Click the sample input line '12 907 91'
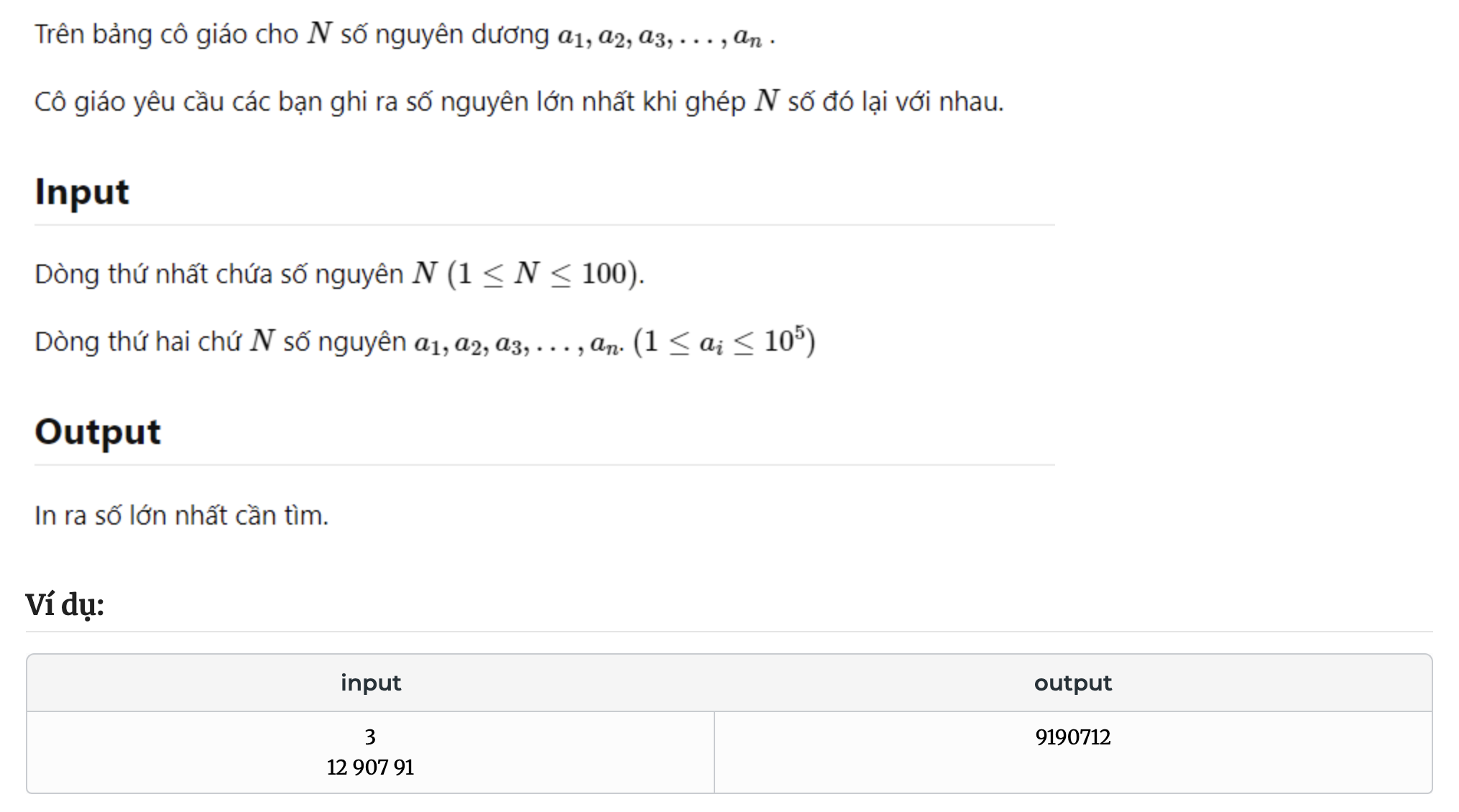Image resolution: width=1459 pixels, height=812 pixels. pyautogui.click(x=370, y=767)
